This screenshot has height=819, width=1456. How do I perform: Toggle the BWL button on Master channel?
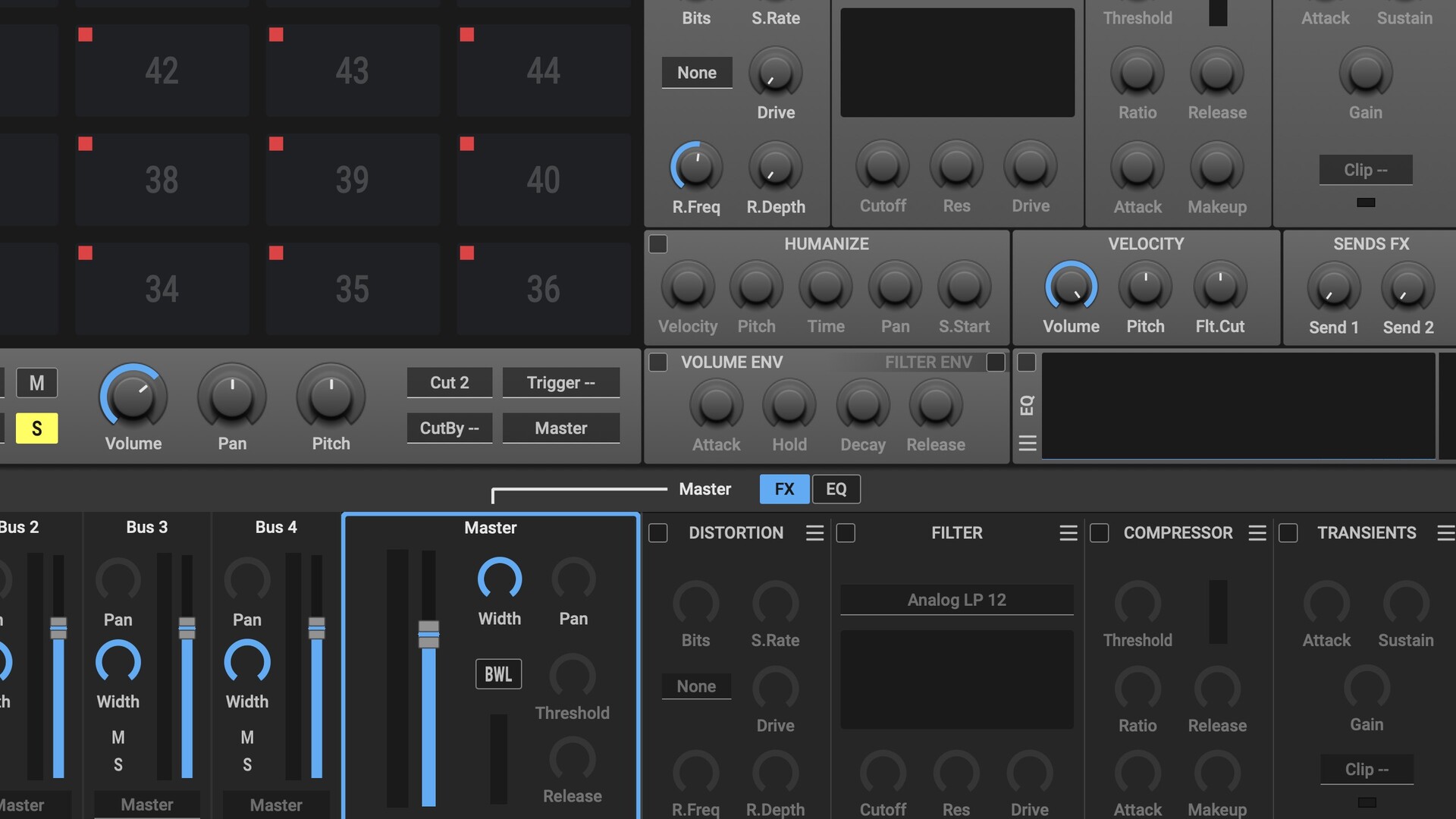click(498, 674)
